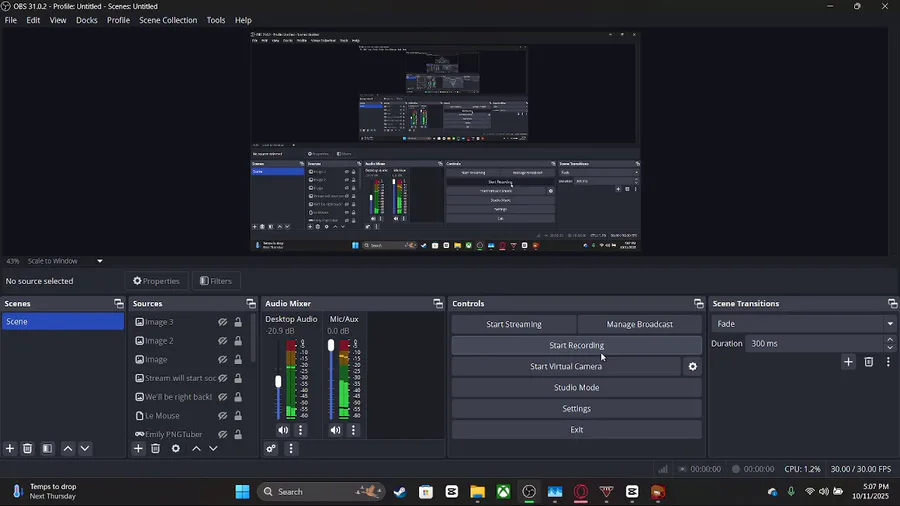The width and height of the screenshot is (900, 506).
Task: Move scene down arrow in Scenes panel
Action: click(85, 449)
